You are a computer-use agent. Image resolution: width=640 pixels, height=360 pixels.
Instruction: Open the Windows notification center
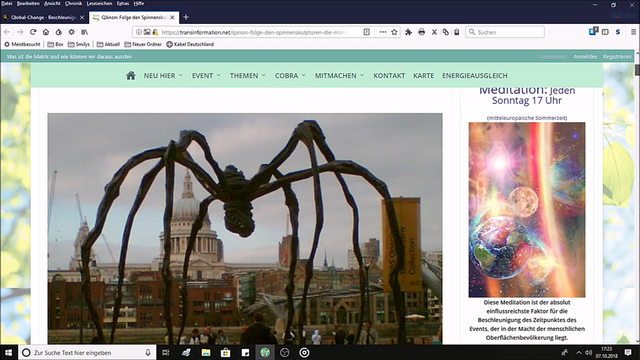(628, 352)
